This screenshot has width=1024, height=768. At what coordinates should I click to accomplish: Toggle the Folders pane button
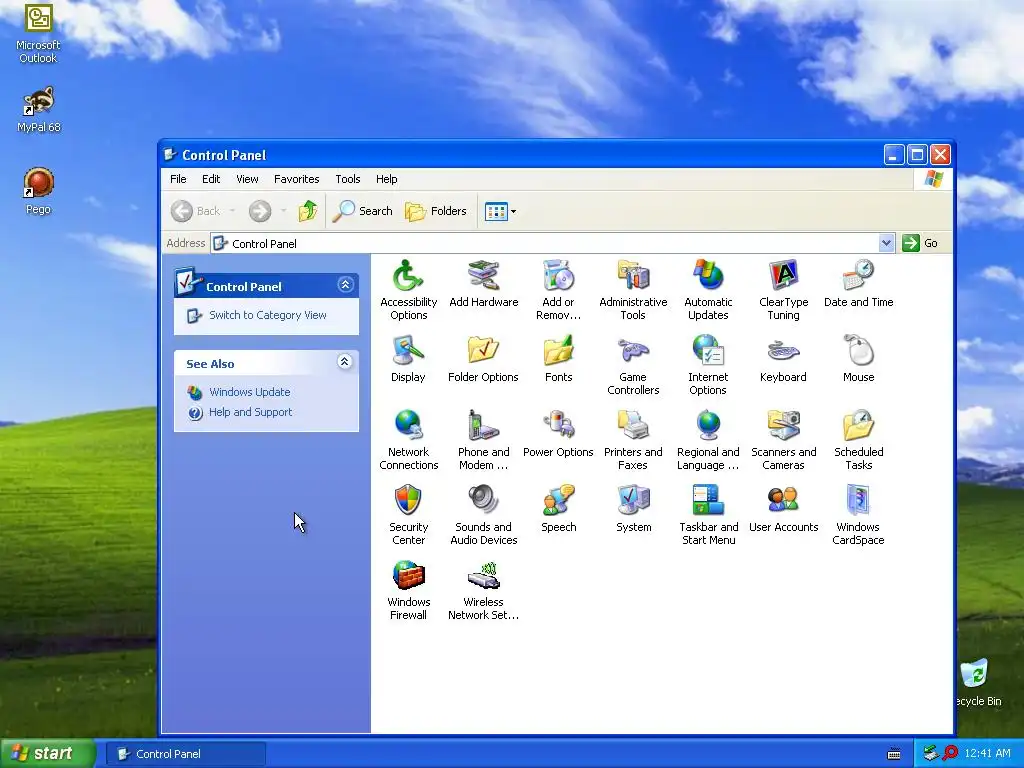tap(436, 211)
